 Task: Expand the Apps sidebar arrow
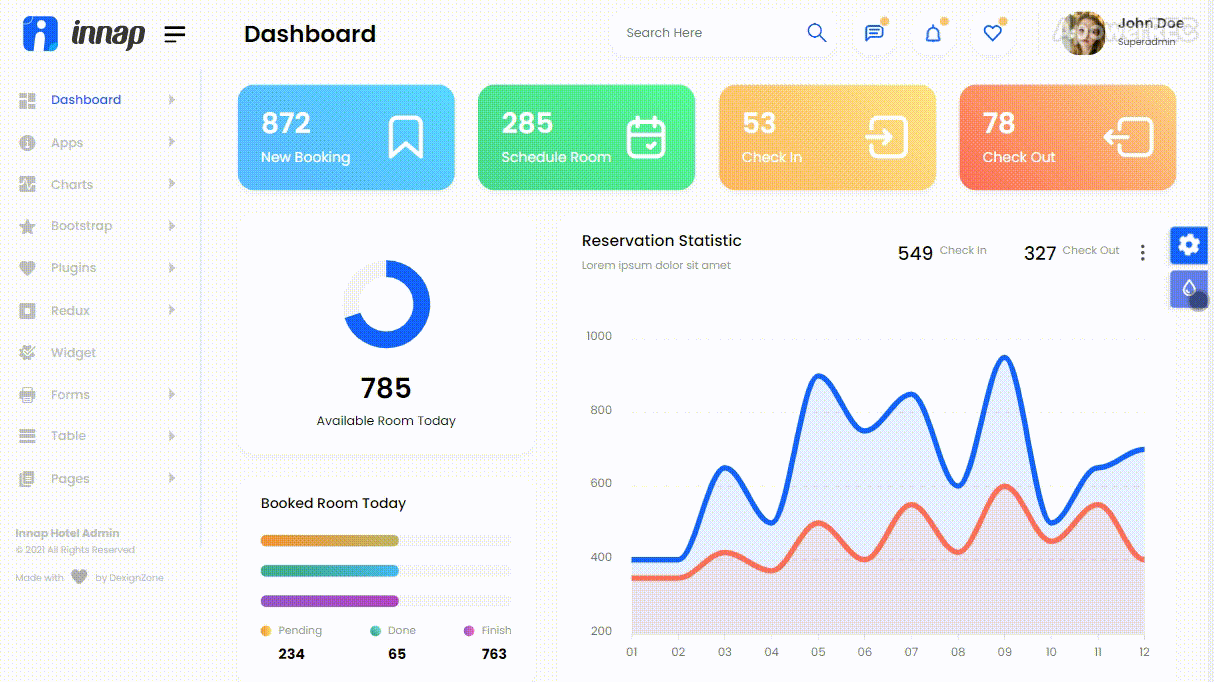172,142
